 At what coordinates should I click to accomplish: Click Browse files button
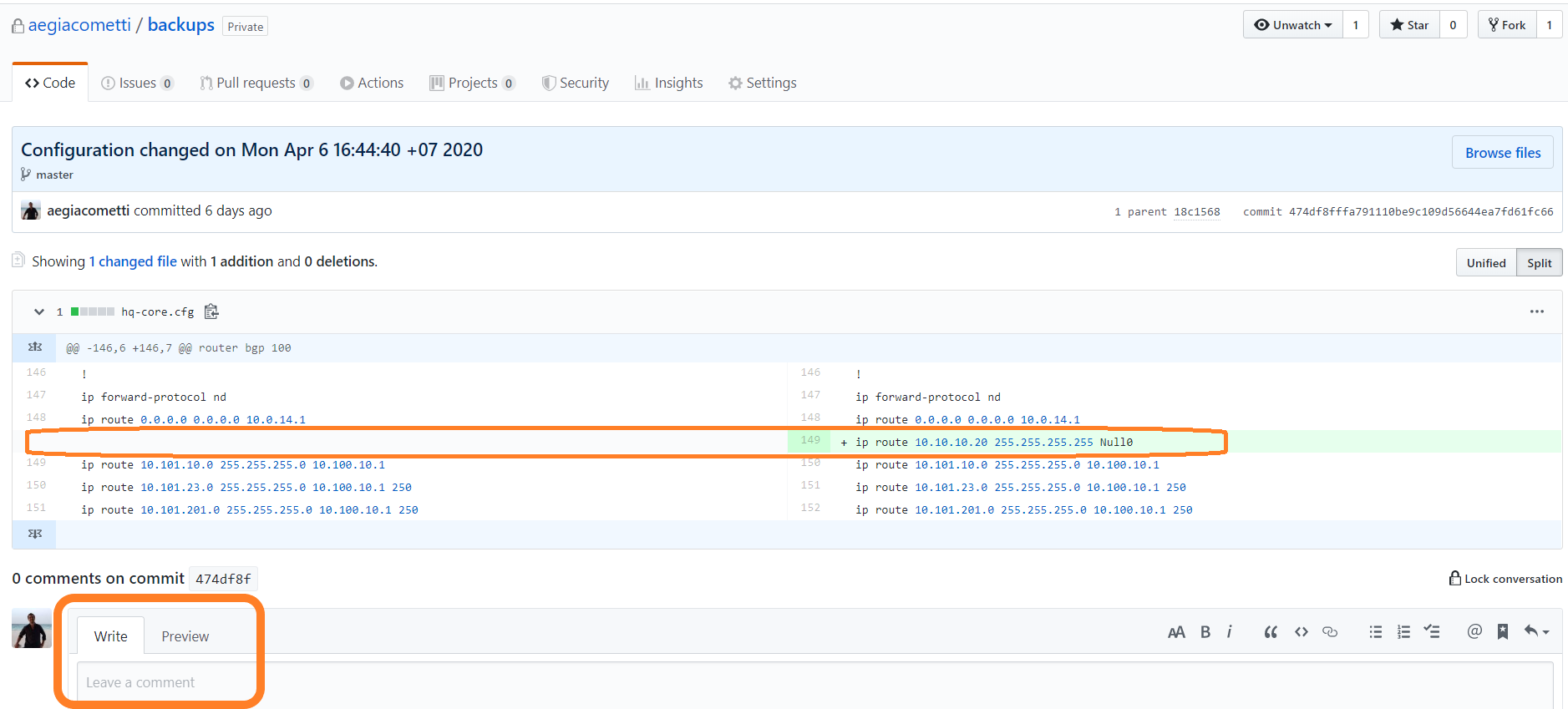(1502, 153)
